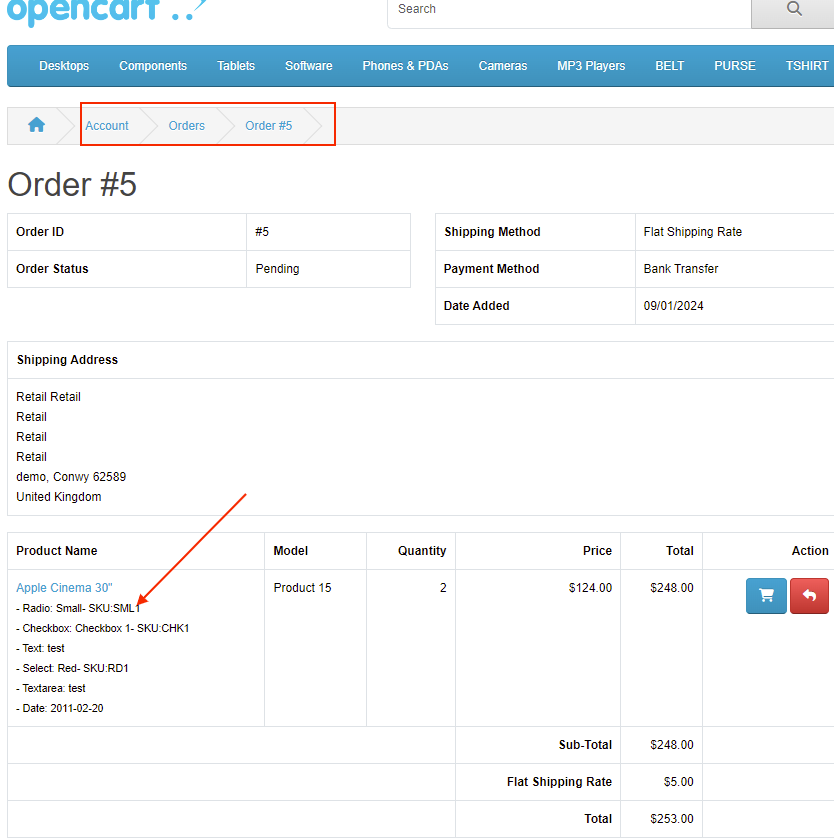Viewport: 834px width, 838px height.
Task: Click the Order Status label
Action: [x=52, y=269]
